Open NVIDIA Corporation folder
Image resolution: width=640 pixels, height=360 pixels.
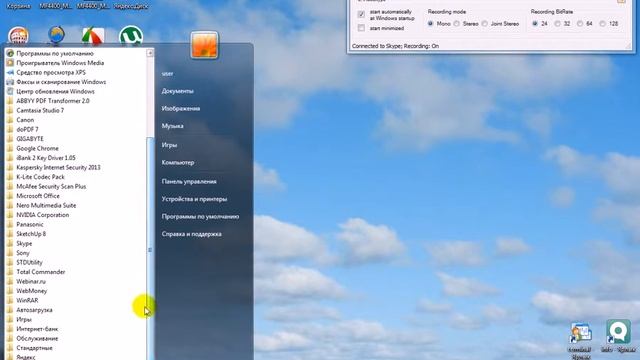(38, 215)
